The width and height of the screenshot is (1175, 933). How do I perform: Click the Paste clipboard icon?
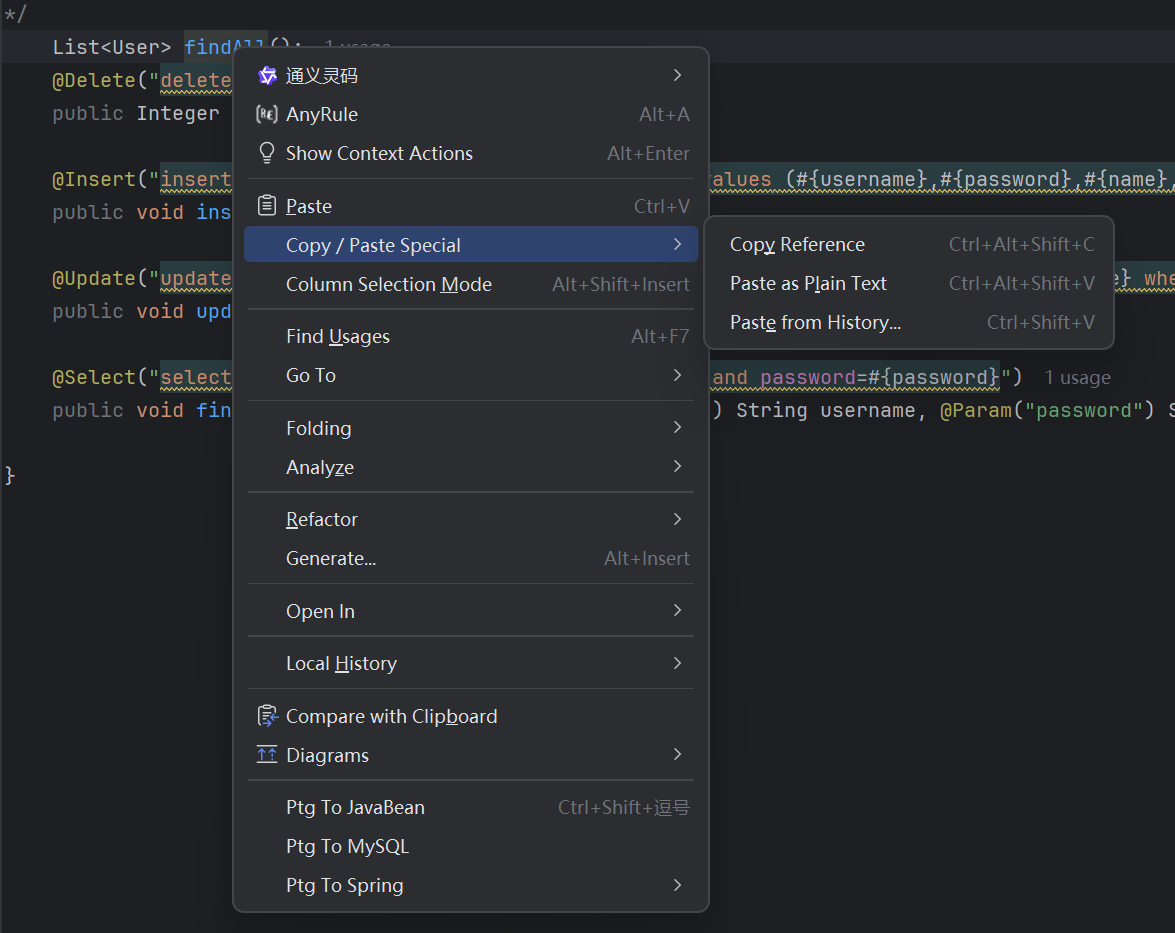tap(267, 206)
